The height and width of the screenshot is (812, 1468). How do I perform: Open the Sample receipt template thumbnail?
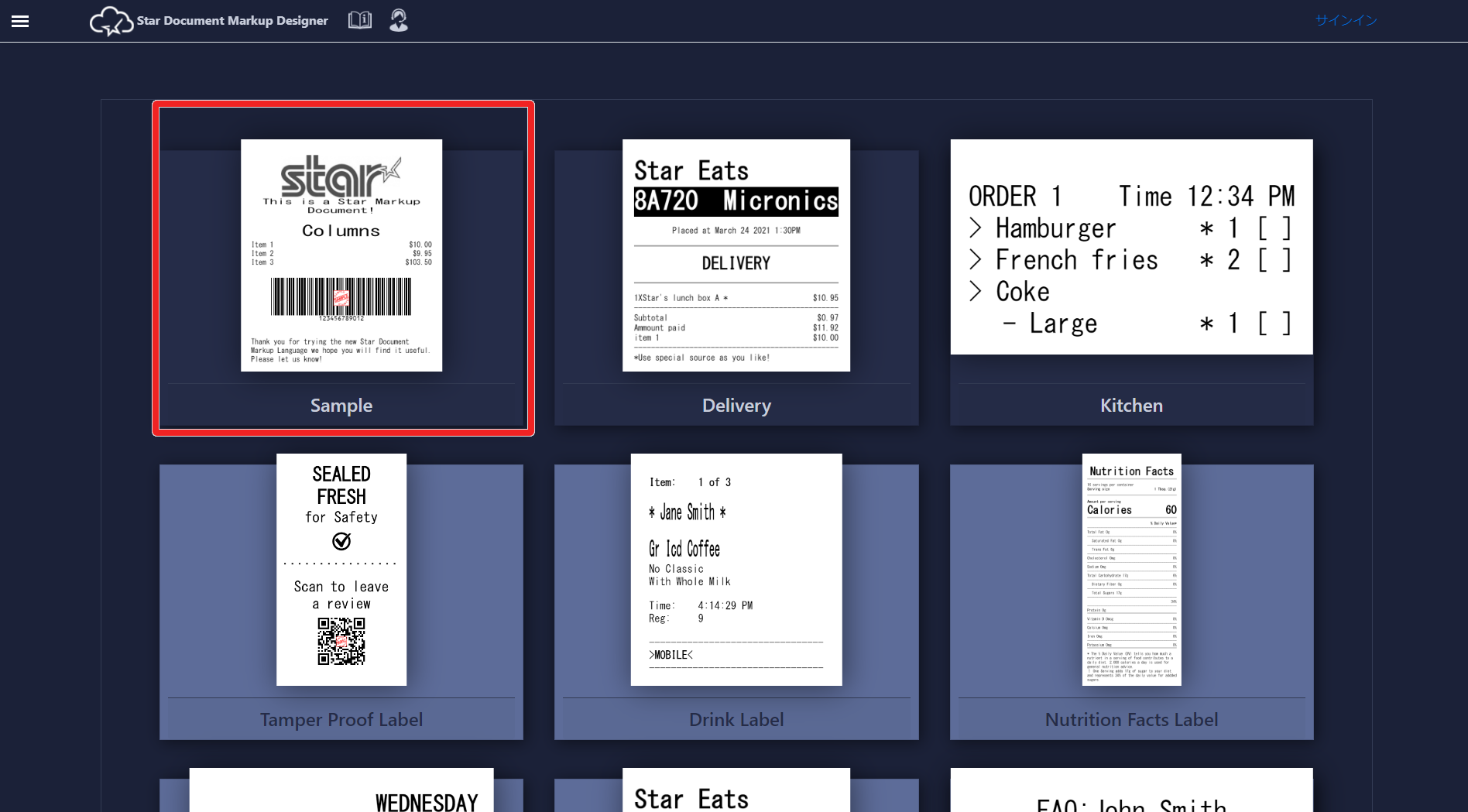[341, 255]
